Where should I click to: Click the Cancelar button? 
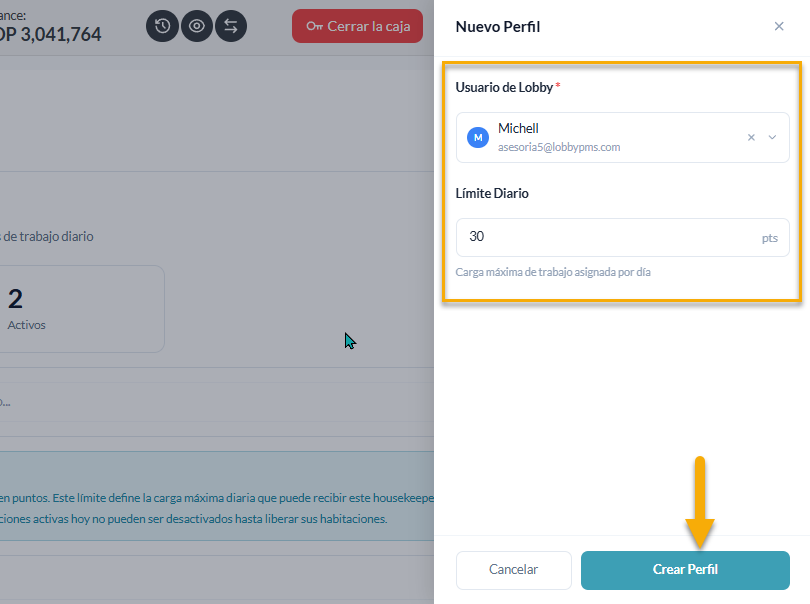[x=513, y=570]
